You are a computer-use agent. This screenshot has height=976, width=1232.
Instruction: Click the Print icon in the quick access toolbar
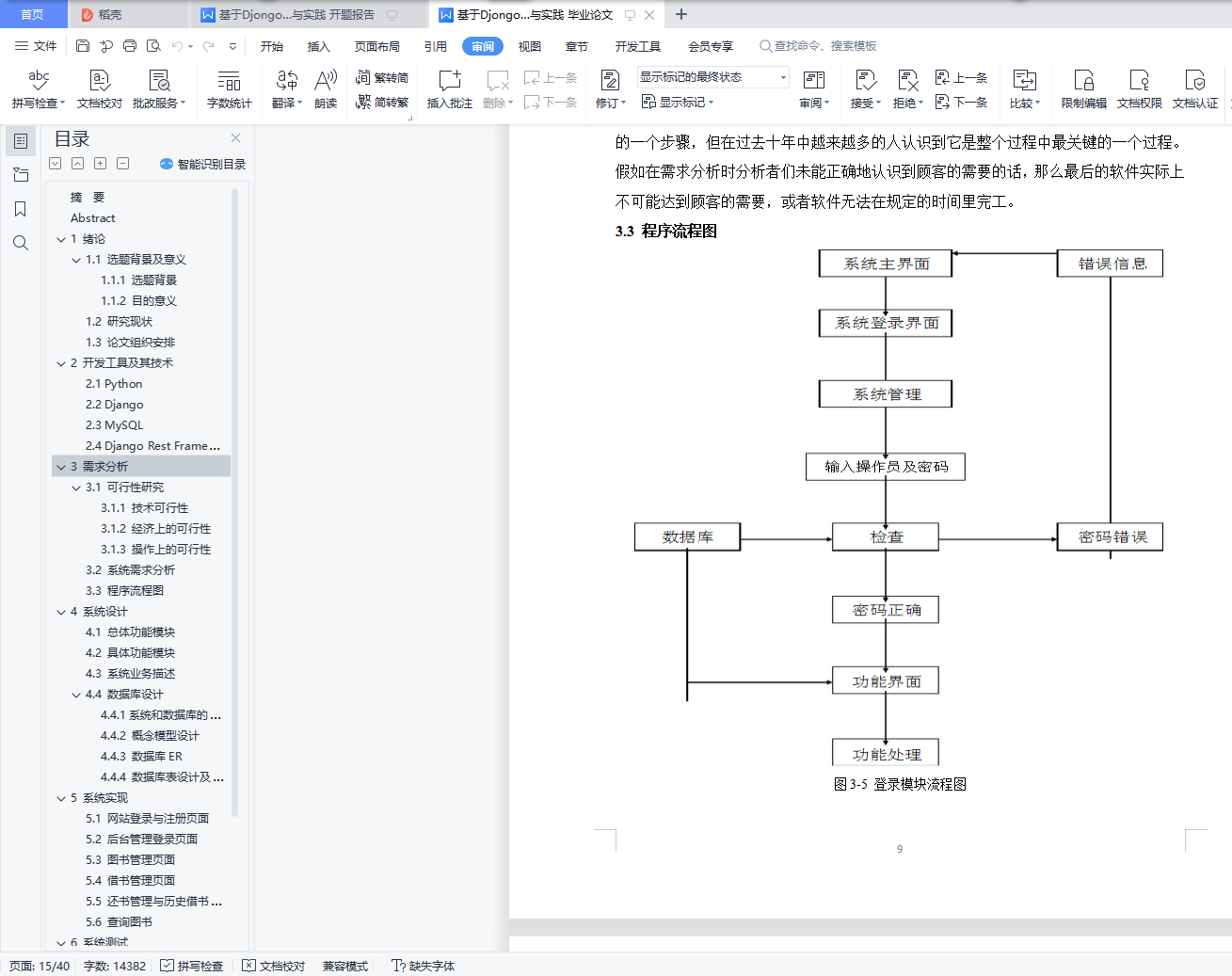click(x=130, y=46)
